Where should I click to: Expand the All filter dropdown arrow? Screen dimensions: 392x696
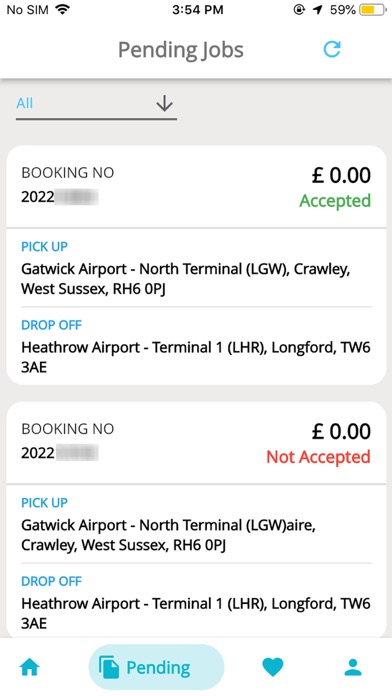164,104
